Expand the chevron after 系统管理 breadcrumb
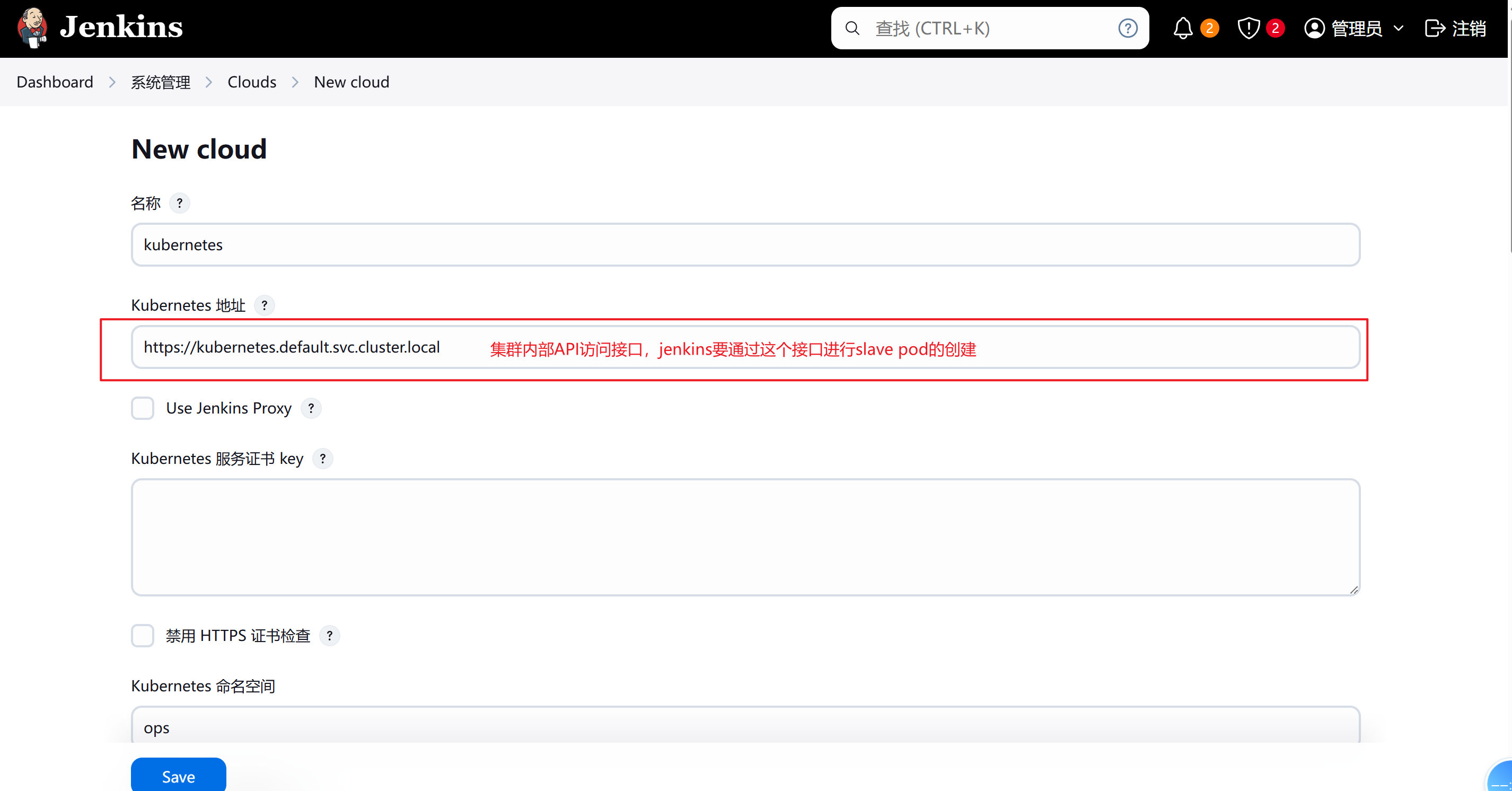 [x=209, y=82]
